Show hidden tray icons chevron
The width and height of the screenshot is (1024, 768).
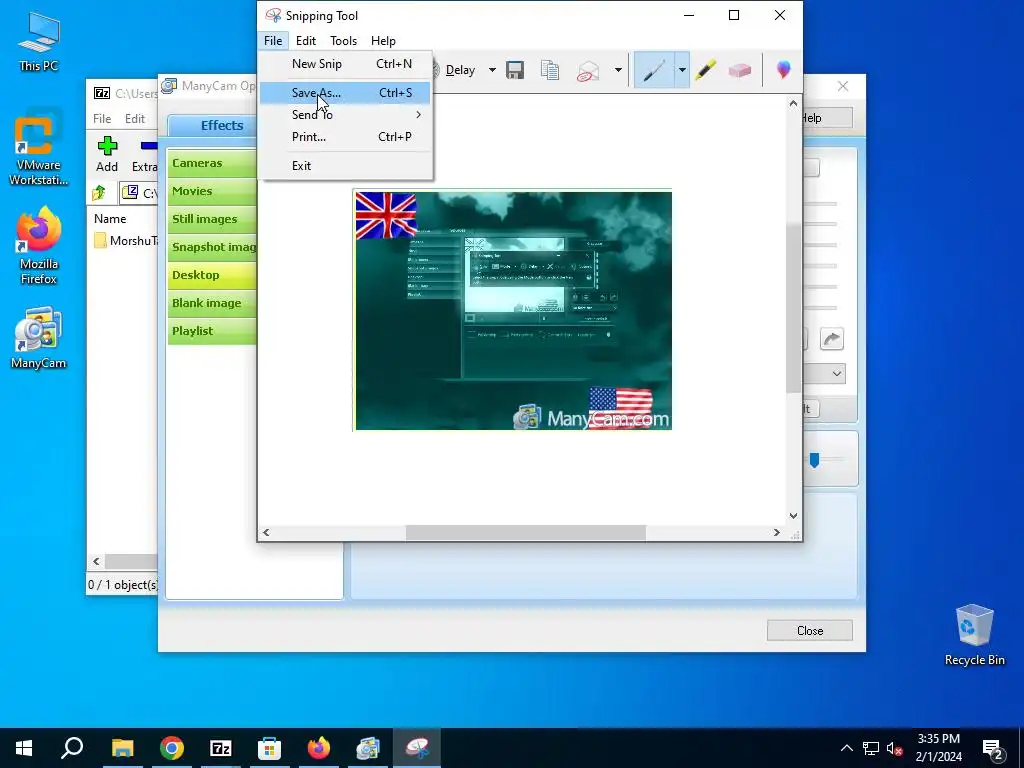pos(846,748)
